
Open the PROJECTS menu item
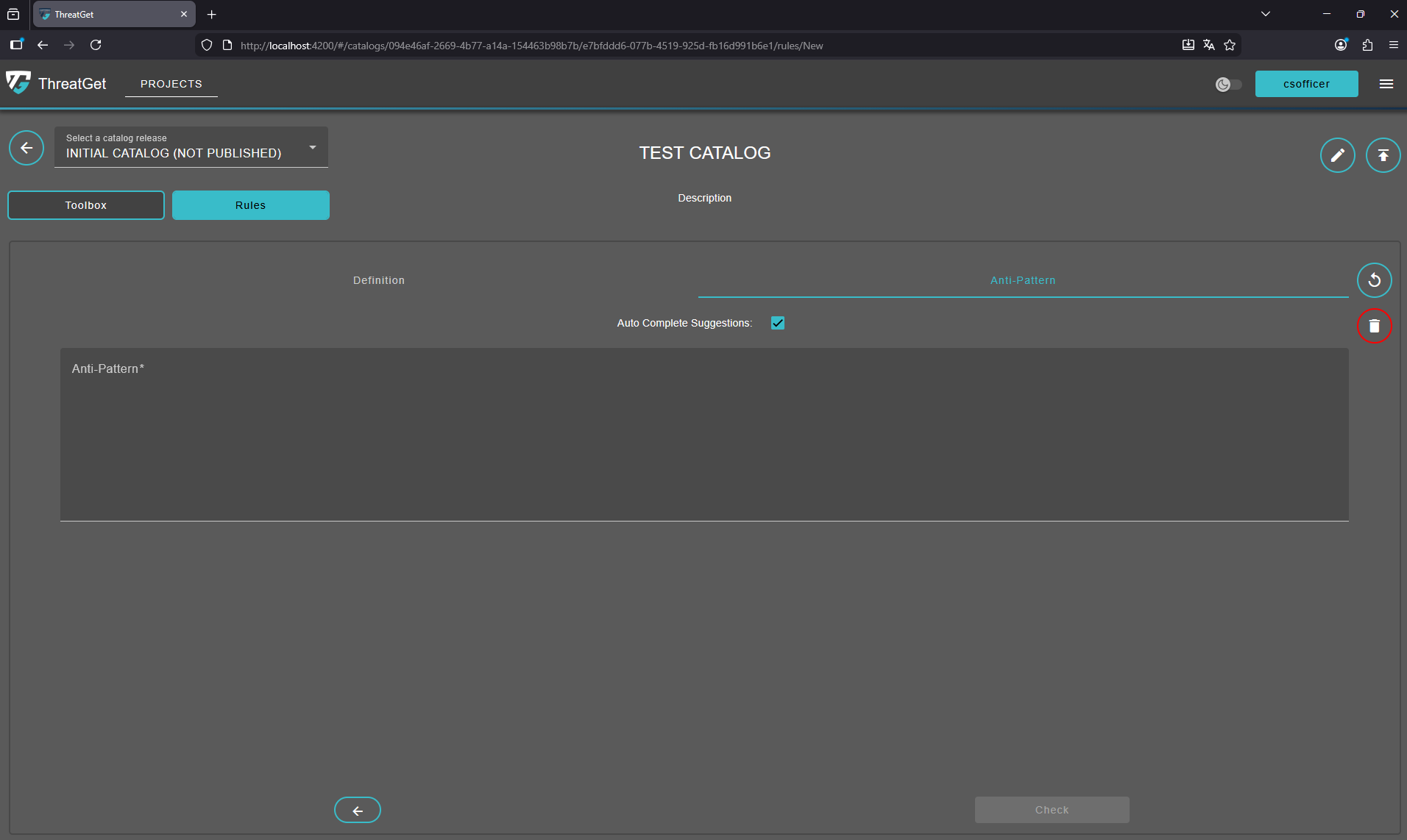171,84
